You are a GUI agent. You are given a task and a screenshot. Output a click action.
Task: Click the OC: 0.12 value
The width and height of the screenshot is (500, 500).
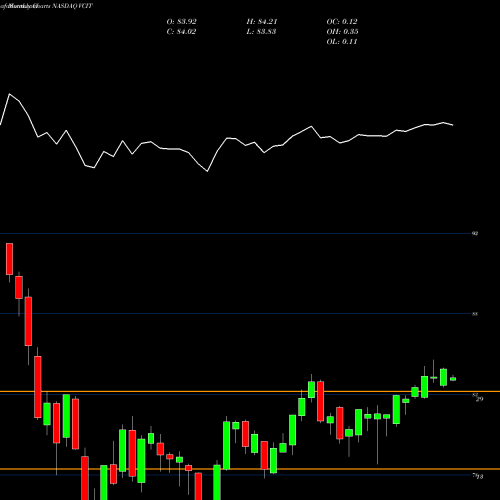342,22
